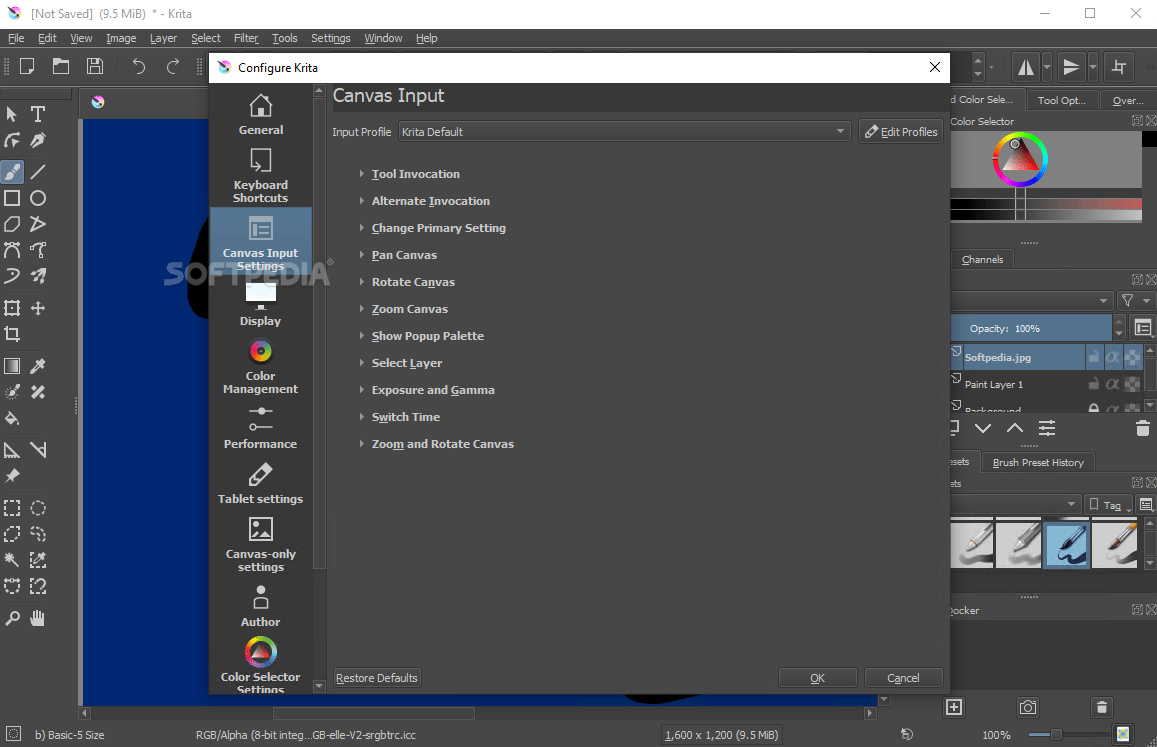Select the Transform tool

13,308
